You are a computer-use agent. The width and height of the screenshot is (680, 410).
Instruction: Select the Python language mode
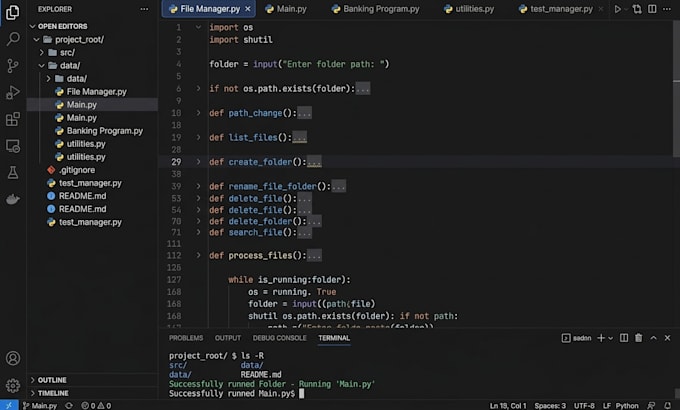pos(627,406)
